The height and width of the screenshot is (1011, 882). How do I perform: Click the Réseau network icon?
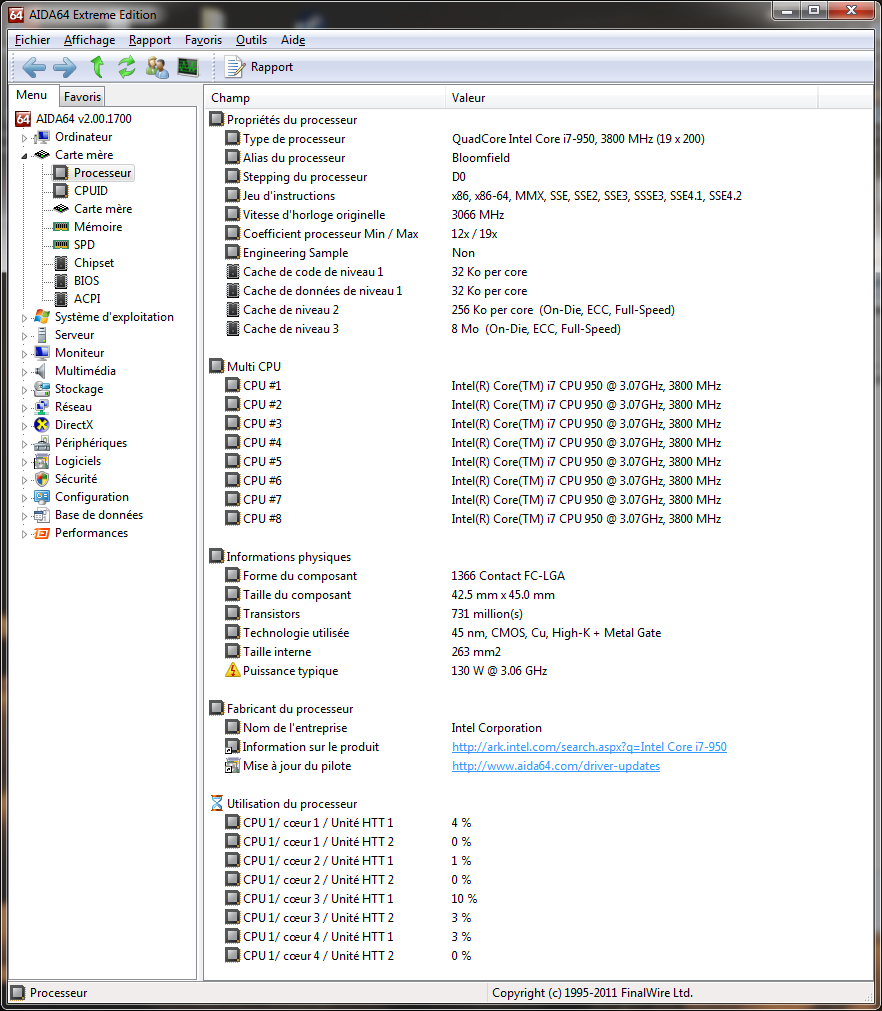(42, 407)
